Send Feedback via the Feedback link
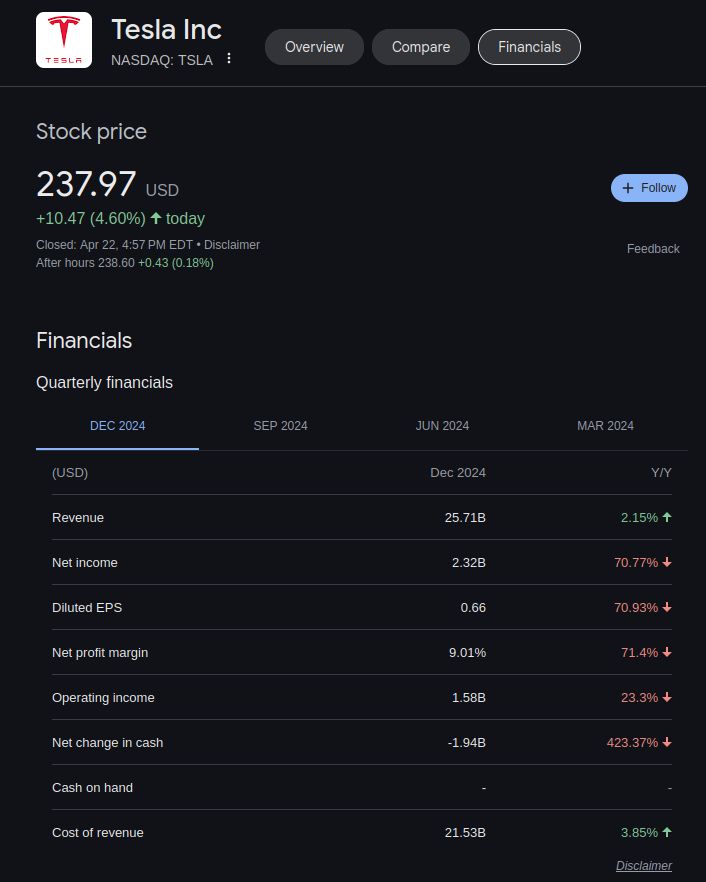 coord(653,249)
